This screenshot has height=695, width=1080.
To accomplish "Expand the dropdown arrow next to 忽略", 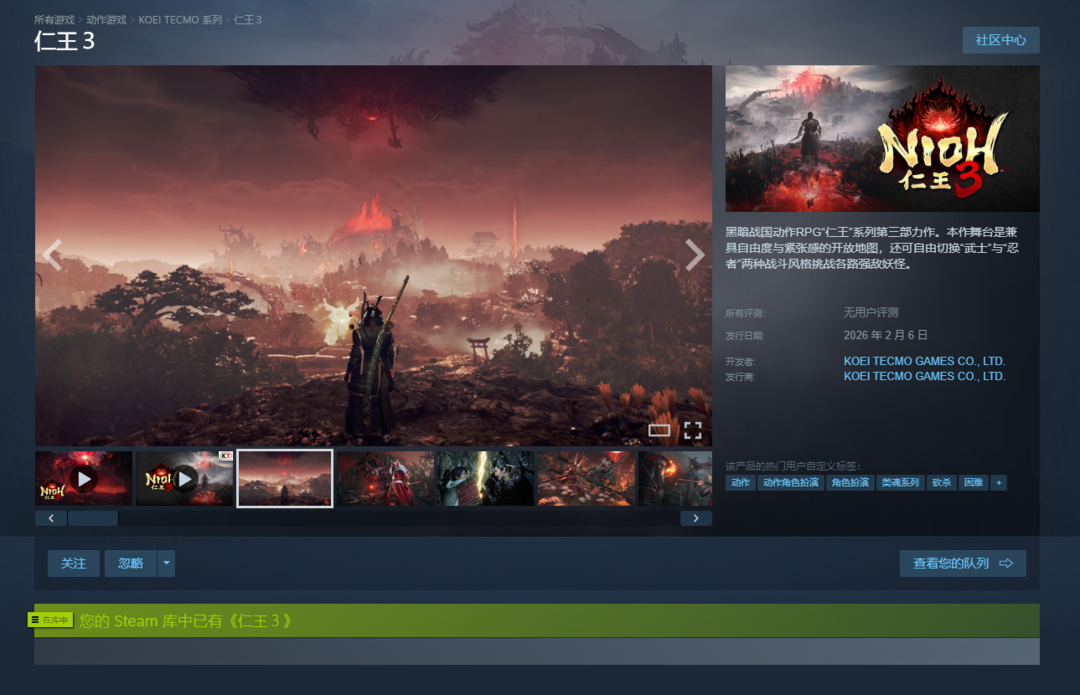I will tap(166, 563).
